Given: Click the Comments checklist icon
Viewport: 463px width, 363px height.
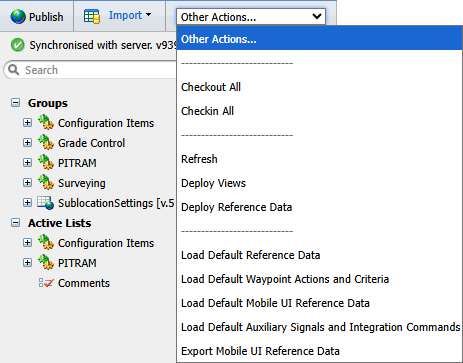Looking at the screenshot, I should pos(46,283).
